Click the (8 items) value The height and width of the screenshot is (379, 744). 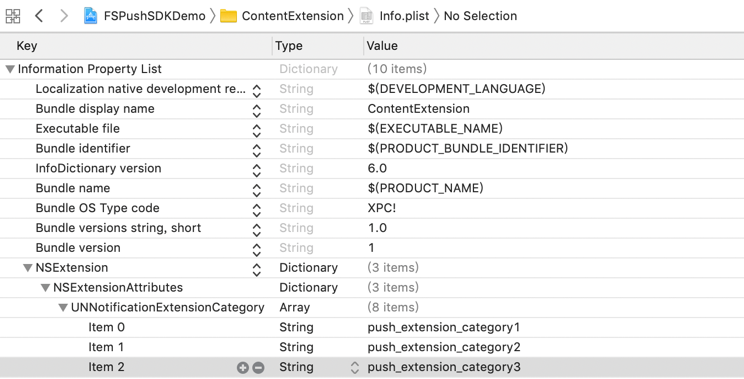click(393, 308)
